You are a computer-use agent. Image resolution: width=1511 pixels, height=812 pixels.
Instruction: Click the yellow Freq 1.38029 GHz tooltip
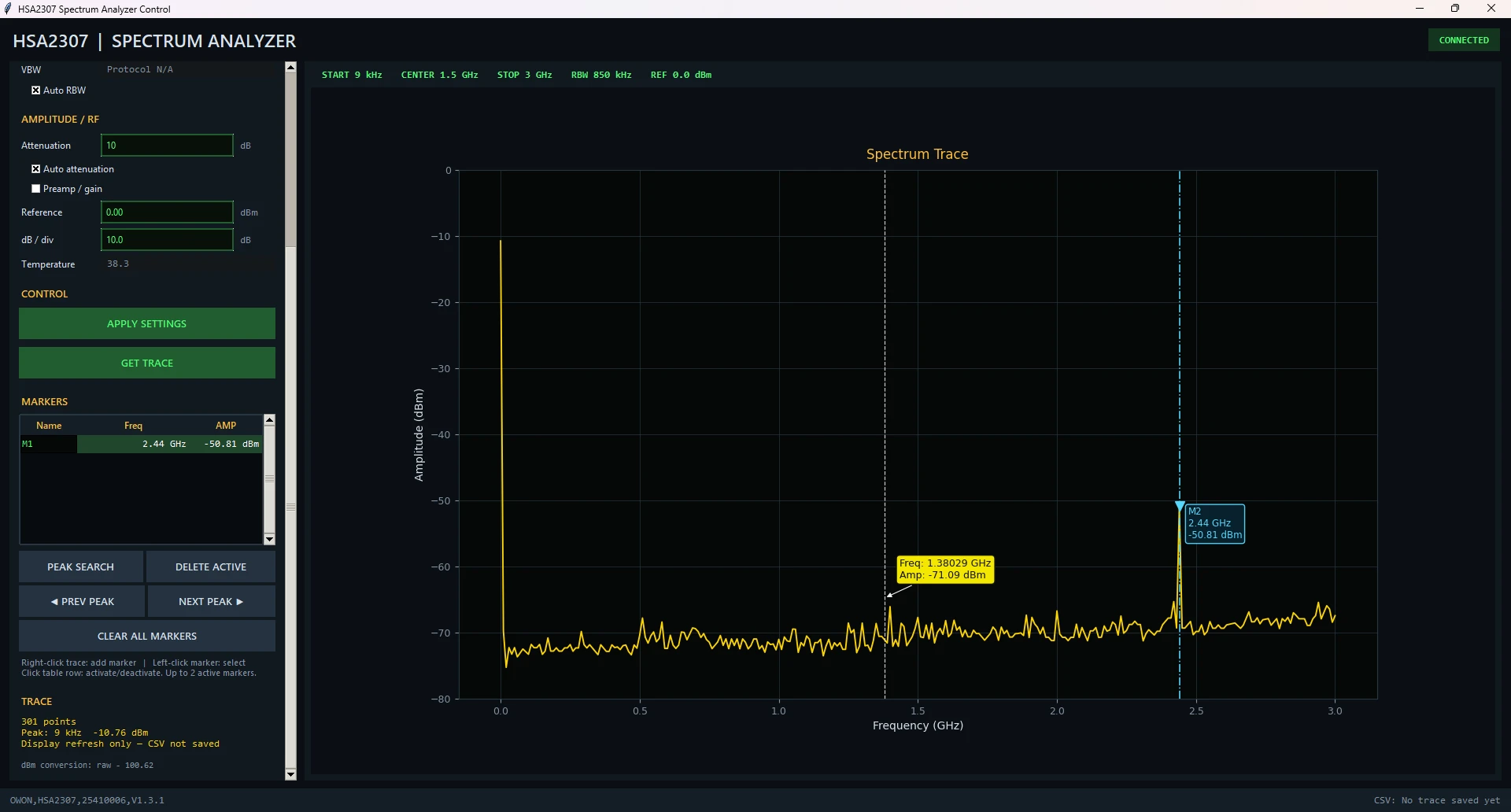pyautogui.click(x=945, y=569)
